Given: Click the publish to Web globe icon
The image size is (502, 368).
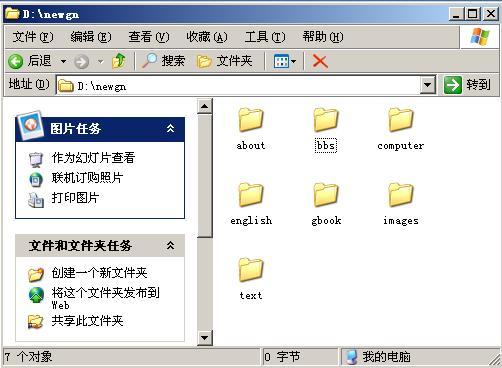Looking at the screenshot, I should [x=36, y=295].
